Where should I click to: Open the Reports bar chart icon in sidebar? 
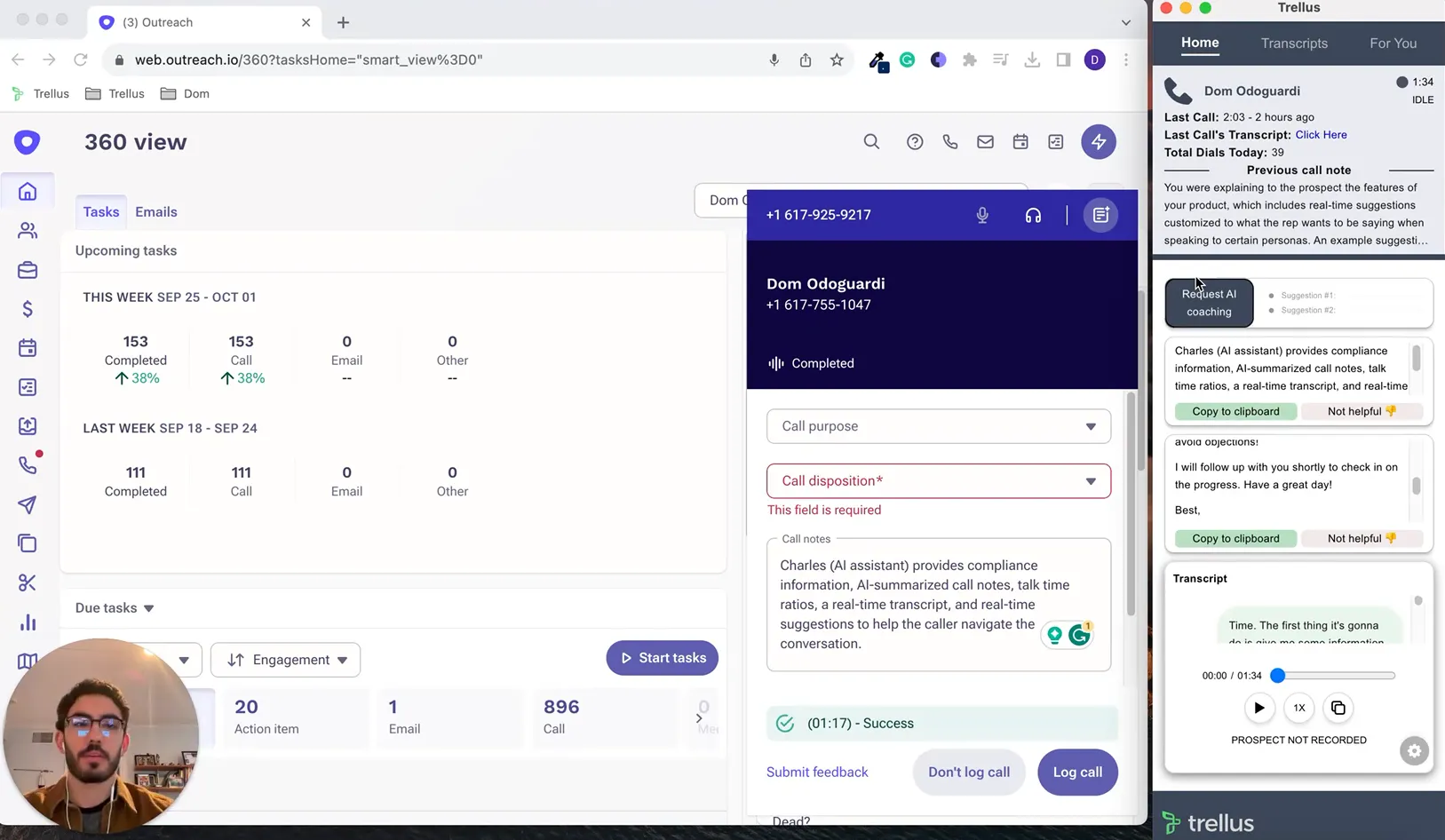click(28, 622)
